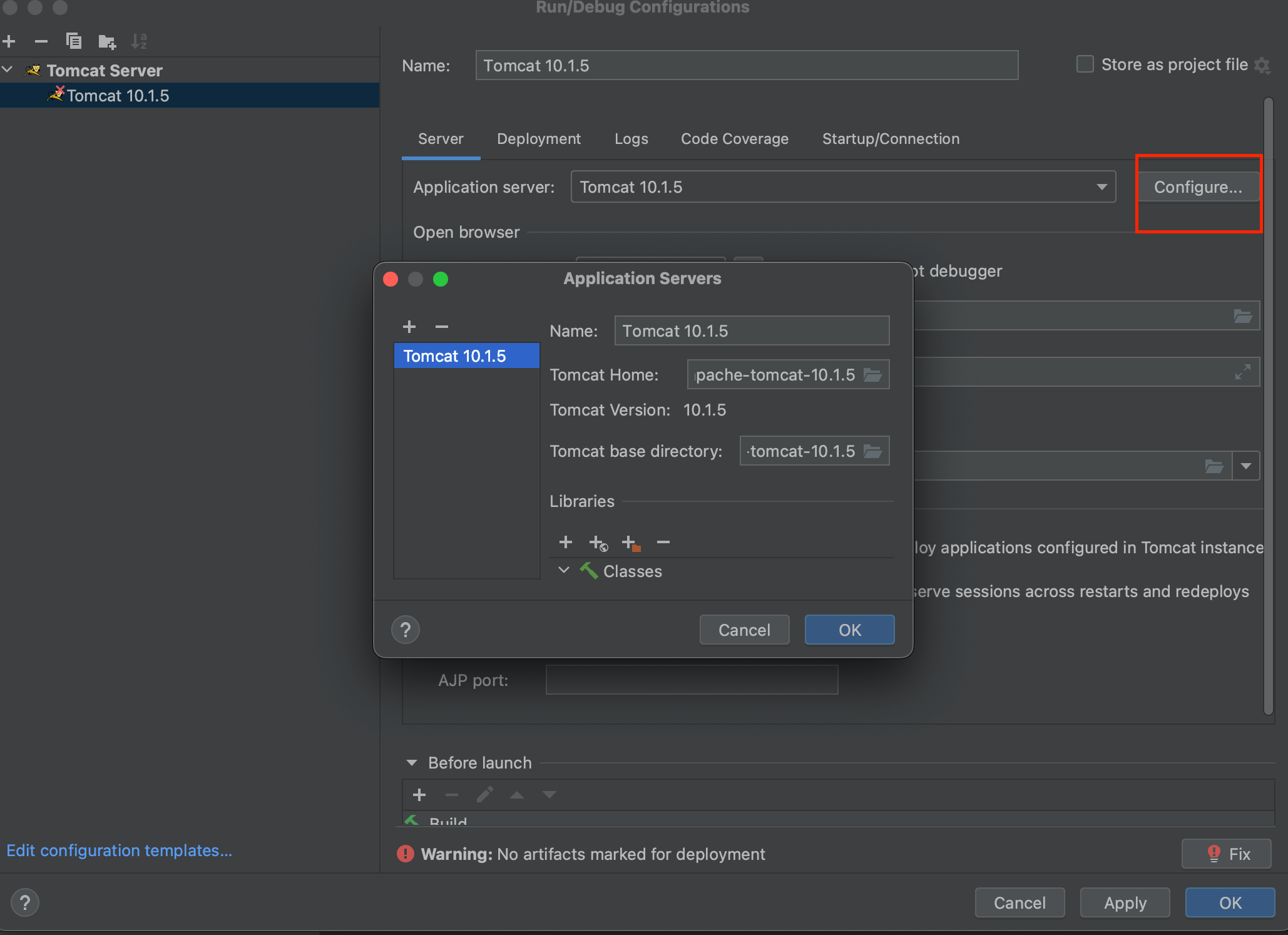Browse for Tomcat Home folder

(x=872, y=375)
